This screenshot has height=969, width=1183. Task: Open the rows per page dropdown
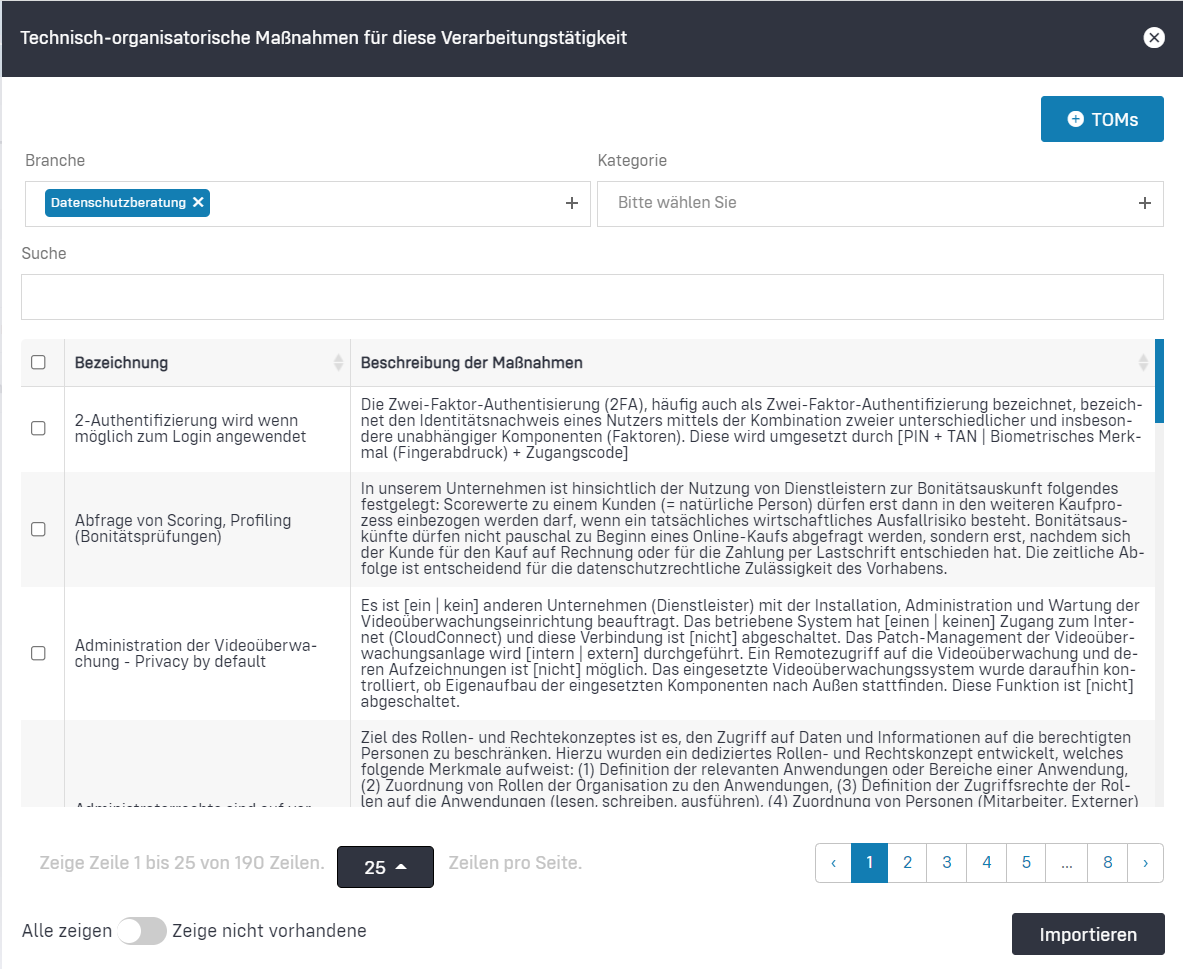385,867
